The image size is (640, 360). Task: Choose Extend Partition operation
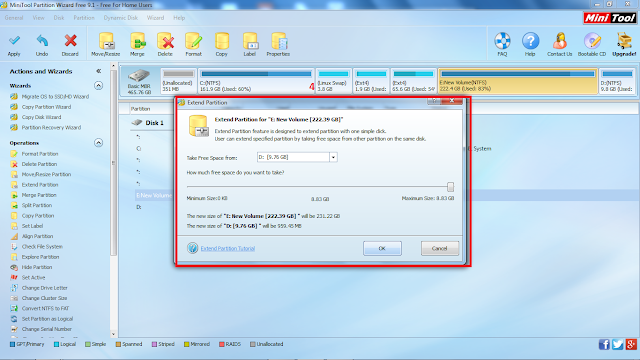click(x=40, y=185)
